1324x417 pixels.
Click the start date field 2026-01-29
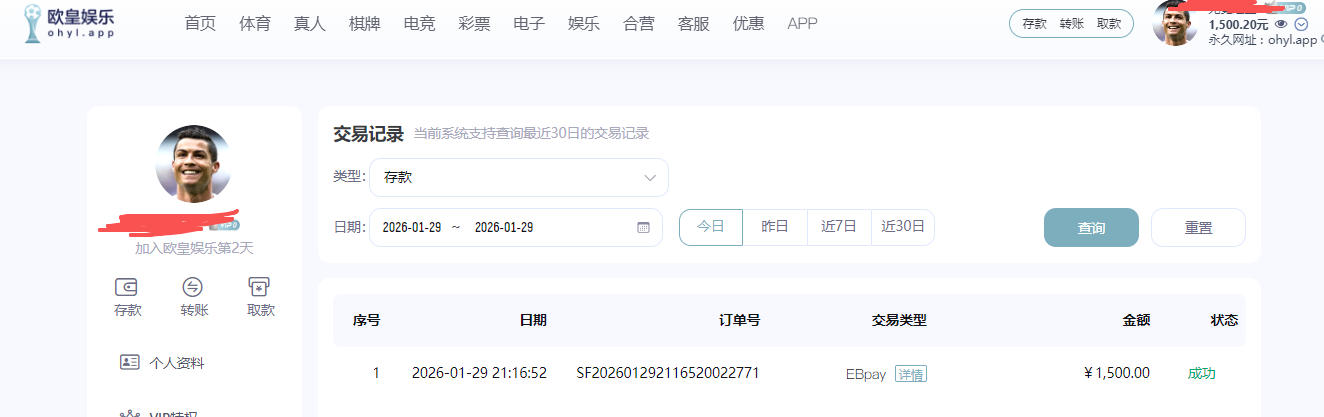412,228
